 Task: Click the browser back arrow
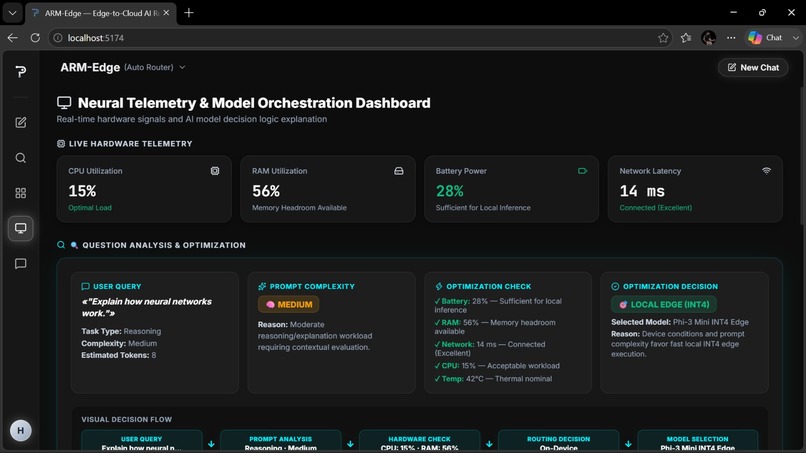[12, 38]
